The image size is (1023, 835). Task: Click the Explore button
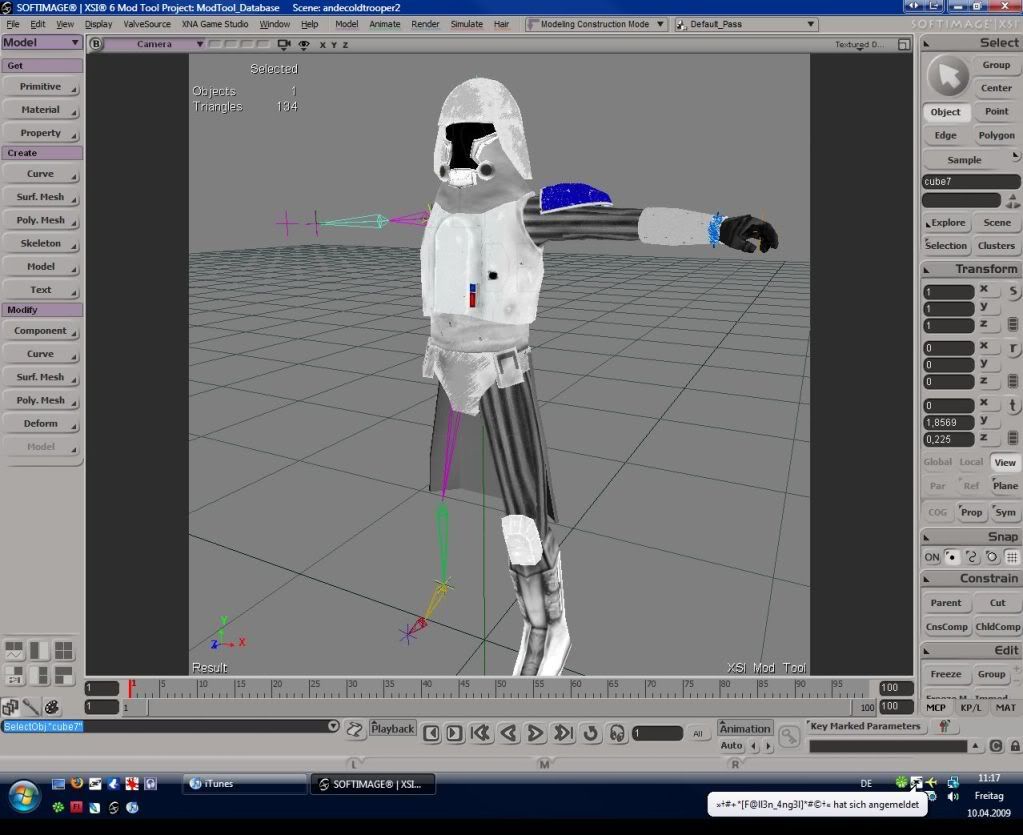(x=946, y=223)
